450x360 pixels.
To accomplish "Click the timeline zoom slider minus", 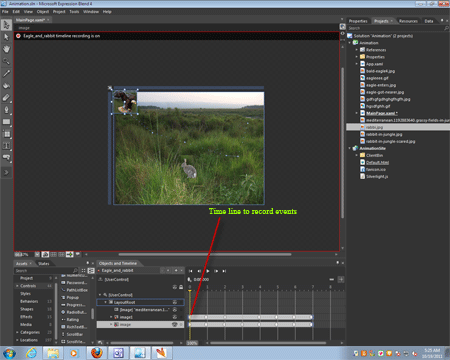I will pos(331,279).
